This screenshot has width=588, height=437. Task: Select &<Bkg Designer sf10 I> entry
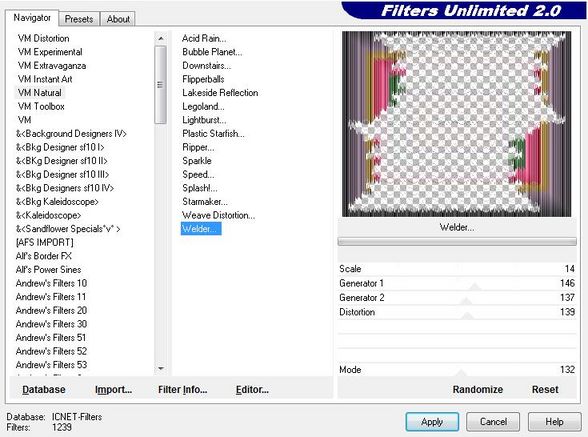60,147
